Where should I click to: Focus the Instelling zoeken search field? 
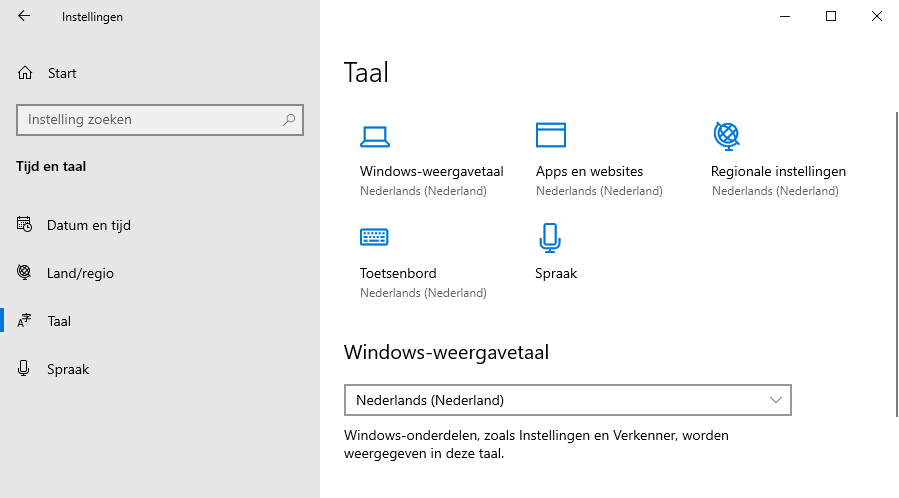pos(150,120)
